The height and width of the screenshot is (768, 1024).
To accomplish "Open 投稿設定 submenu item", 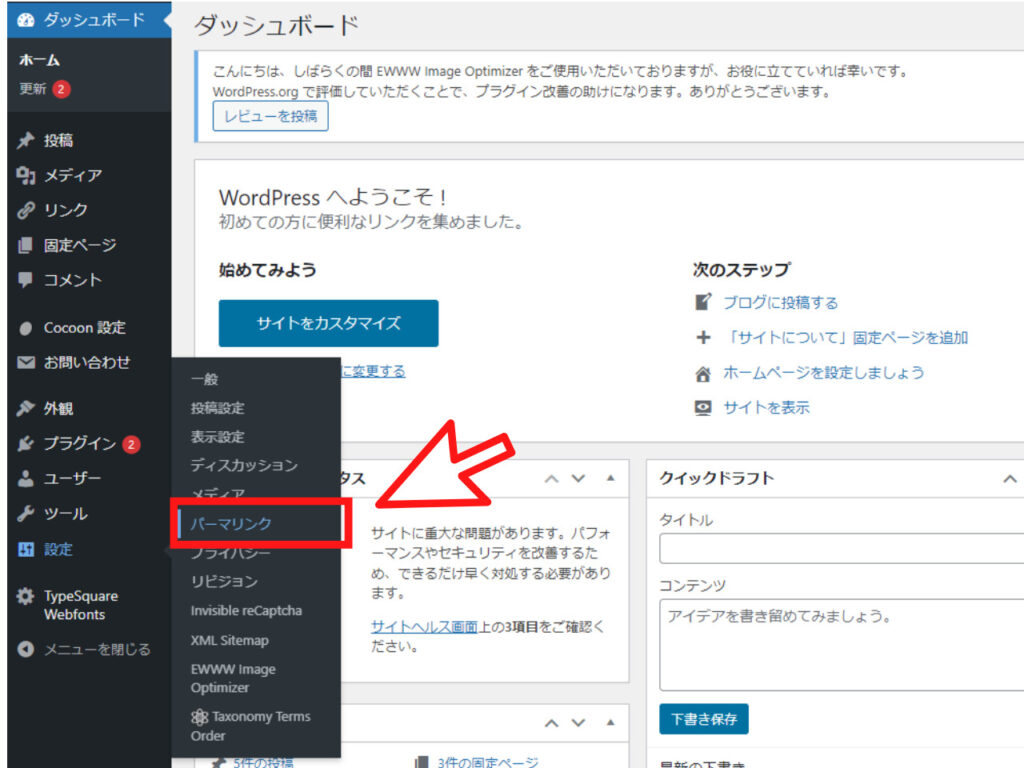I will [217, 408].
